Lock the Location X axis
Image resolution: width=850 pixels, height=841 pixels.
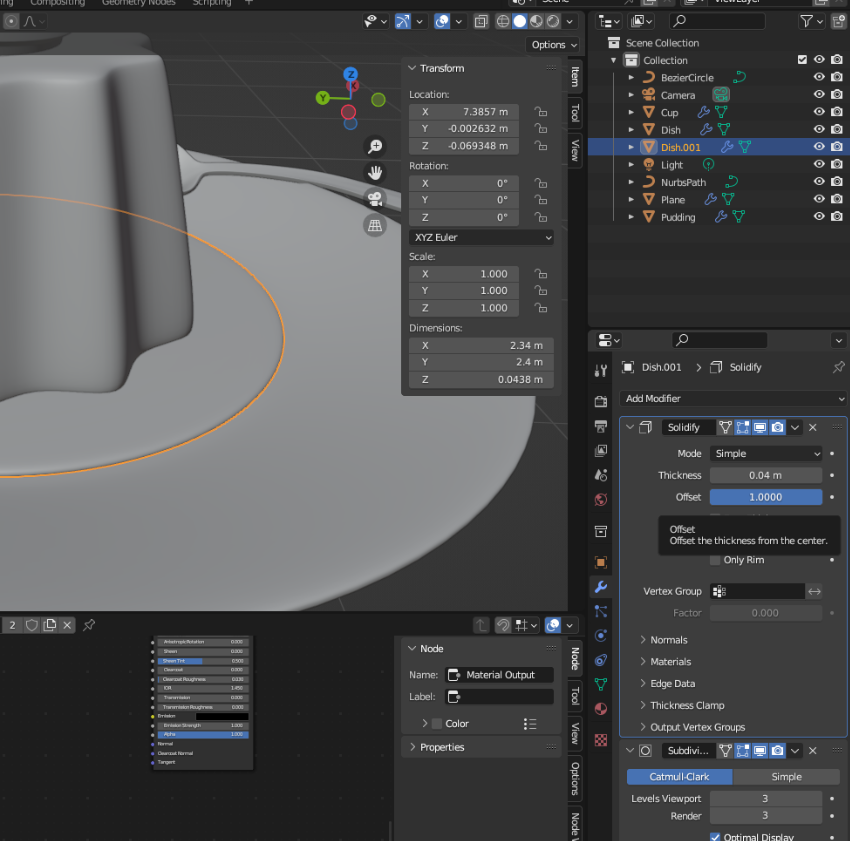[x=540, y=112]
